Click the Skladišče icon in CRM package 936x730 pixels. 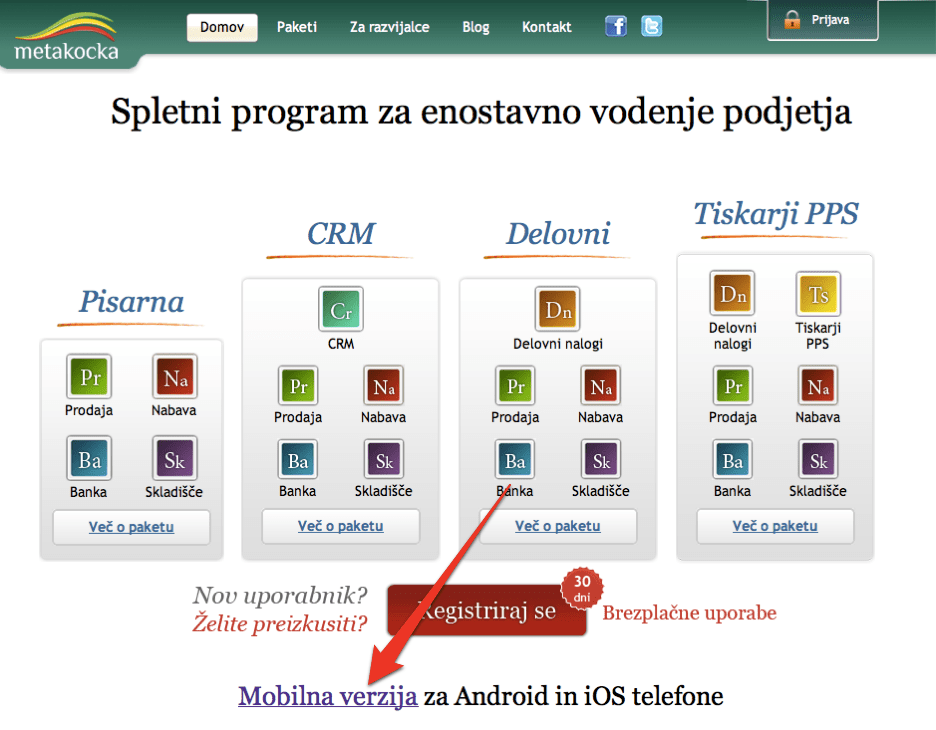(383, 459)
